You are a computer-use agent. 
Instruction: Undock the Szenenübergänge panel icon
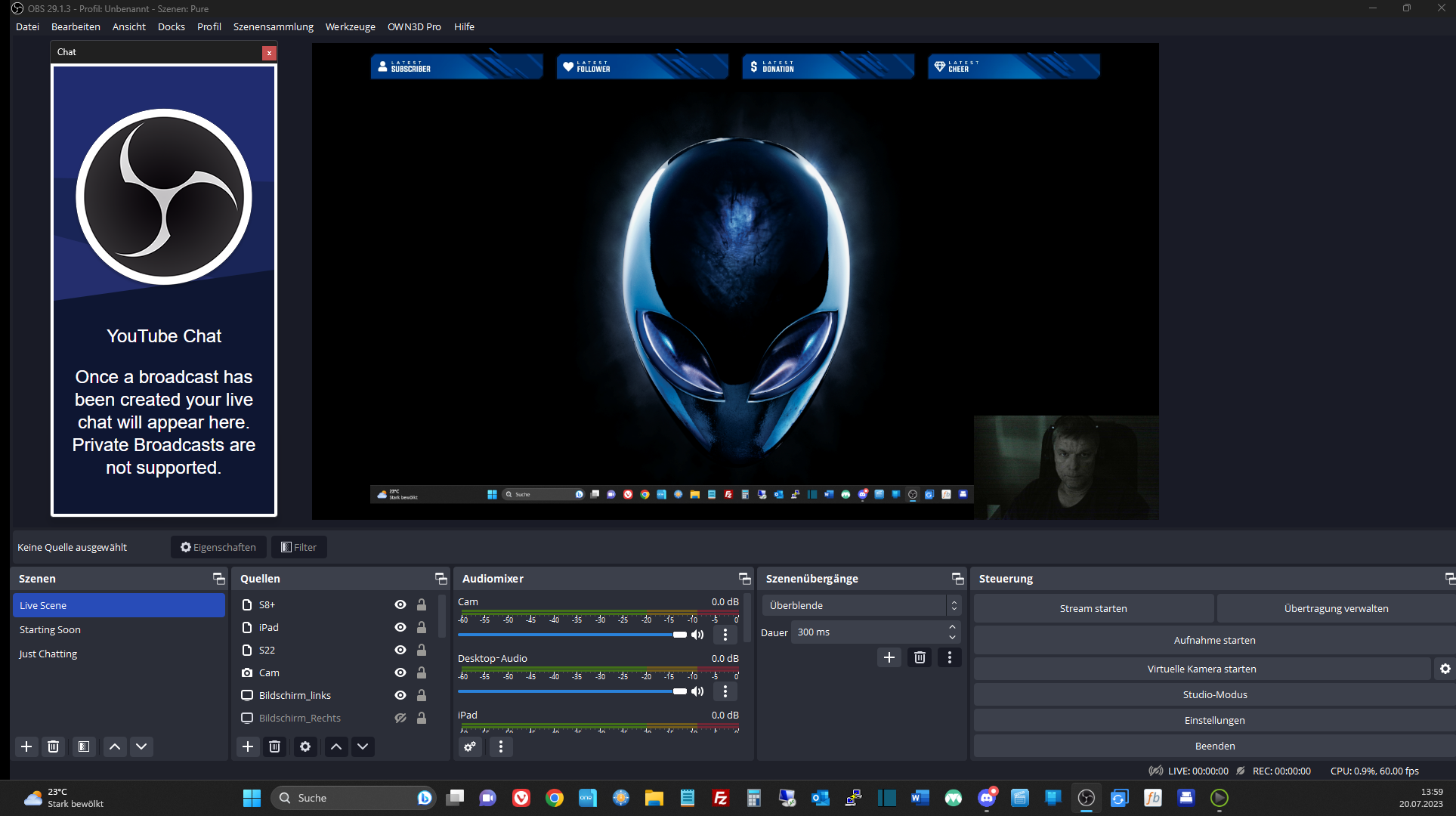click(x=958, y=579)
